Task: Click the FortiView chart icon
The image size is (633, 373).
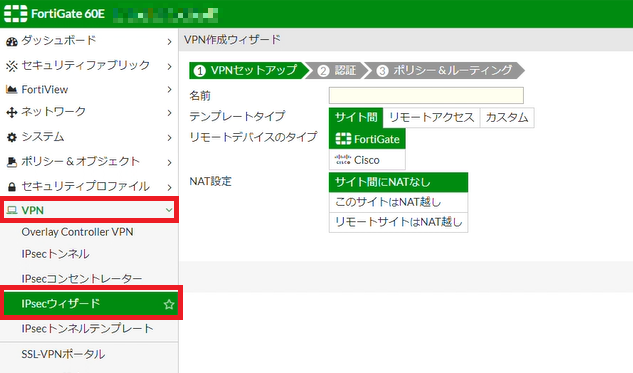Action: (12, 90)
